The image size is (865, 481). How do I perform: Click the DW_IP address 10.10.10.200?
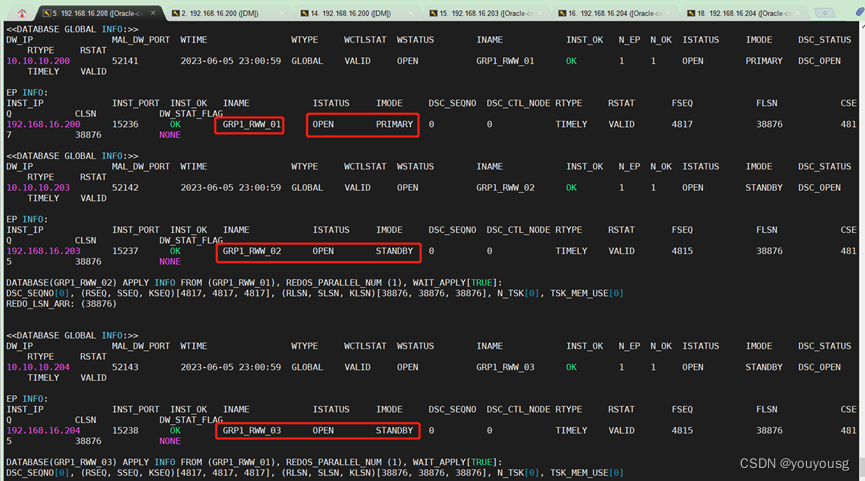tap(38, 61)
